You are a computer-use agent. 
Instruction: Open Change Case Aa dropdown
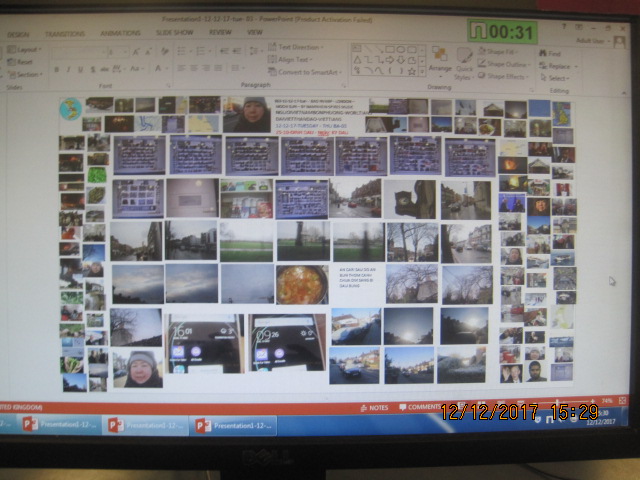(136, 69)
